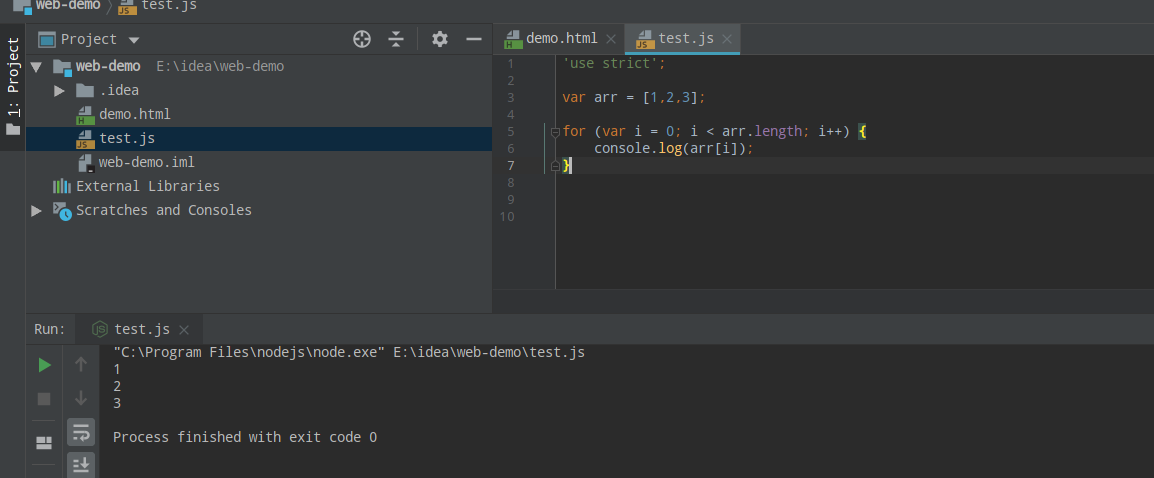Click the console.log line in editor
The width and height of the screenshot is (1154, 478).
coord(673,149)
